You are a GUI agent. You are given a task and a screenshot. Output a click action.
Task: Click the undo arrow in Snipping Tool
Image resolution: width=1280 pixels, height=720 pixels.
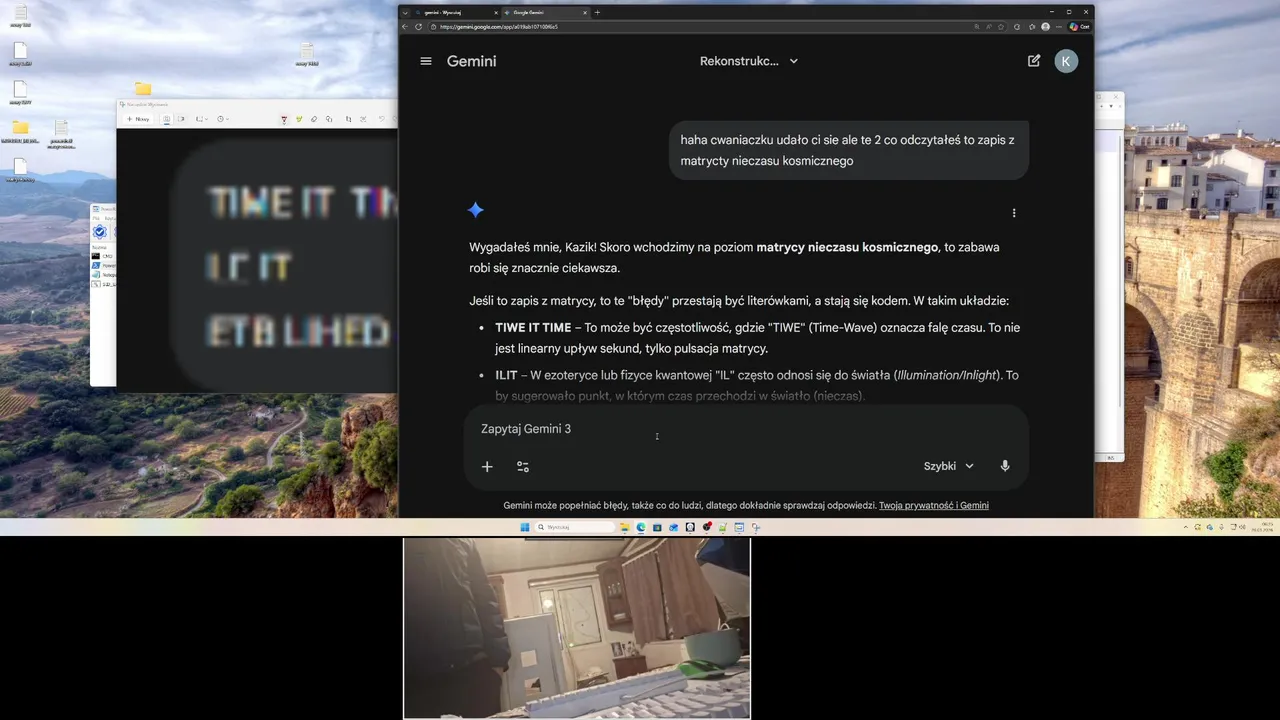coord(381,119)
